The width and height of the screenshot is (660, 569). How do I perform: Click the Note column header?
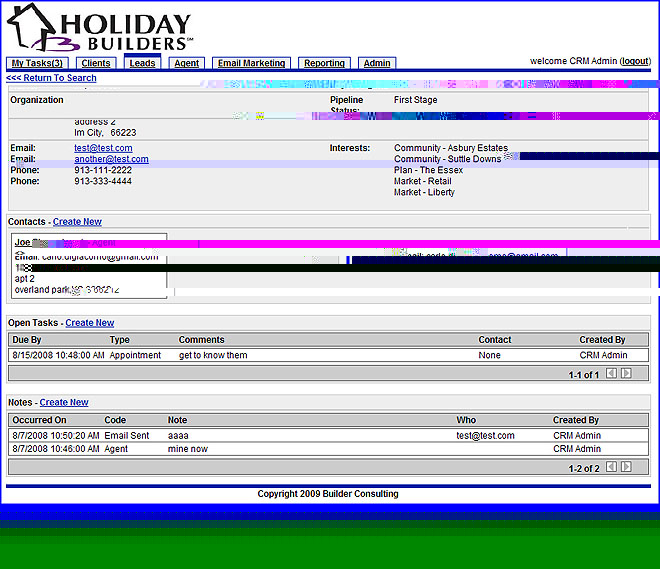click(177, 420)
